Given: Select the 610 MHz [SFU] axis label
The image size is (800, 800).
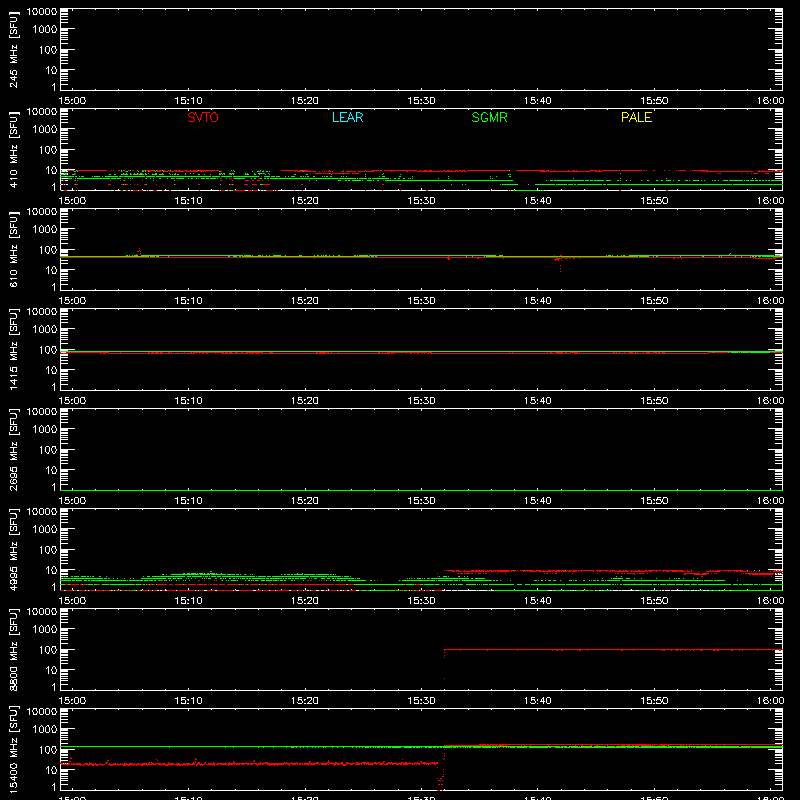Looking at the screenshot, I should [x=13, y=250].
